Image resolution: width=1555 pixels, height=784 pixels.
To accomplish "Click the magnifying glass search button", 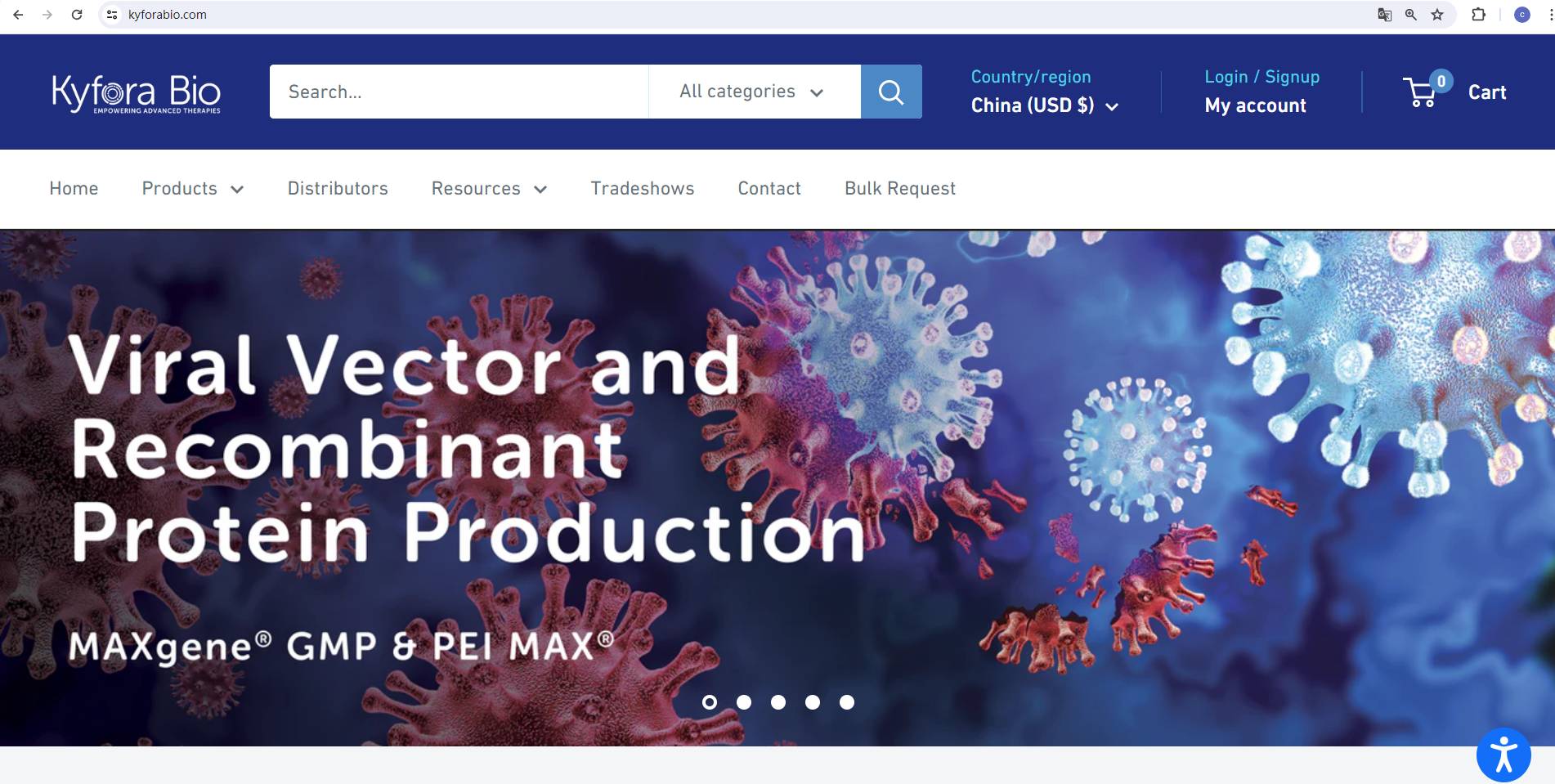I will (x=890, y=92).
